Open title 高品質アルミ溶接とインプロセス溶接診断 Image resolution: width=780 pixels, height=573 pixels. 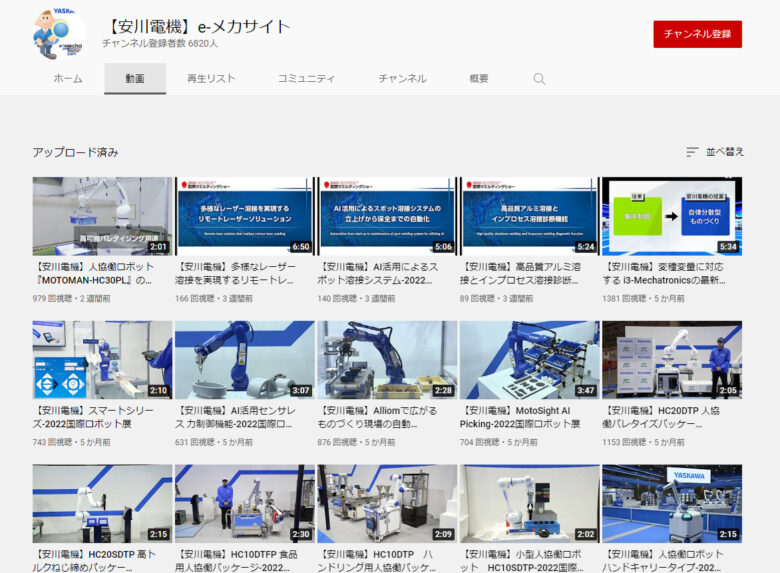coord(520,274)
